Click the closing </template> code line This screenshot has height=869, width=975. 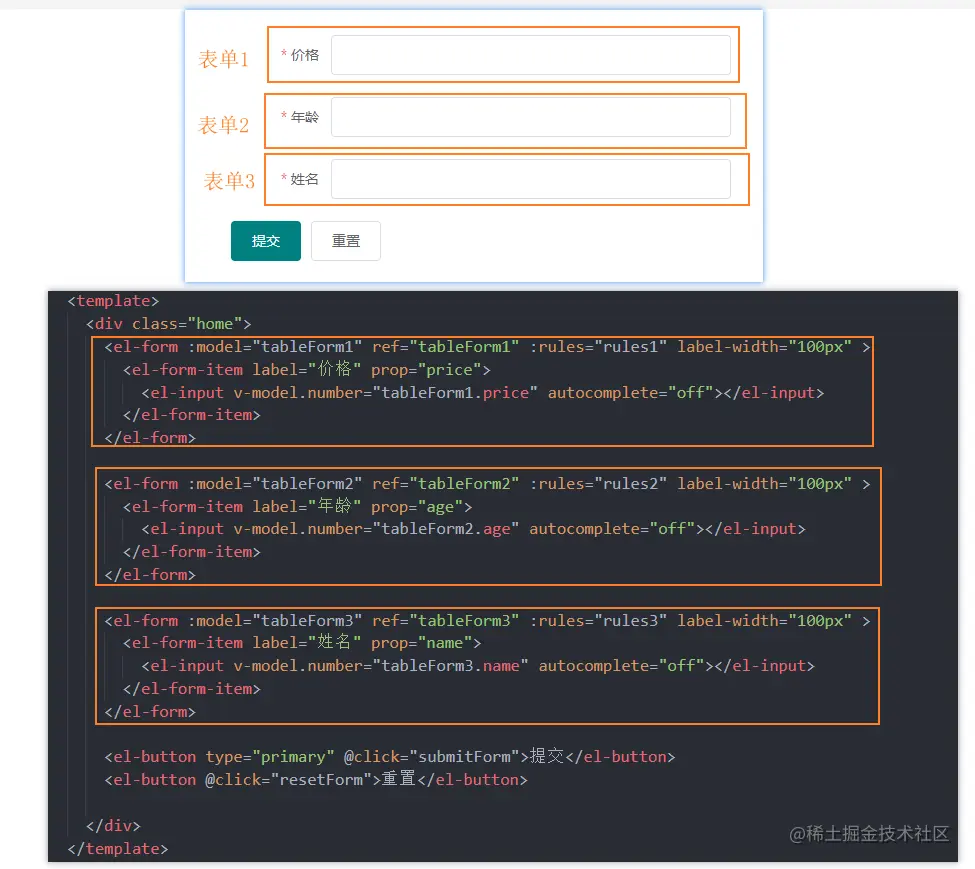(x=118, y=848)
